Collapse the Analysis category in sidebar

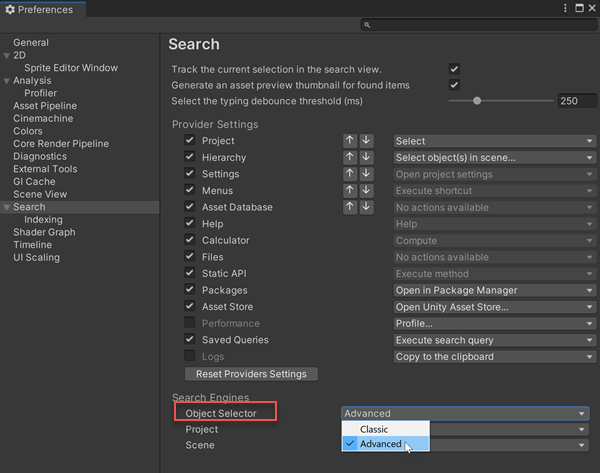[x=7, y=81]
